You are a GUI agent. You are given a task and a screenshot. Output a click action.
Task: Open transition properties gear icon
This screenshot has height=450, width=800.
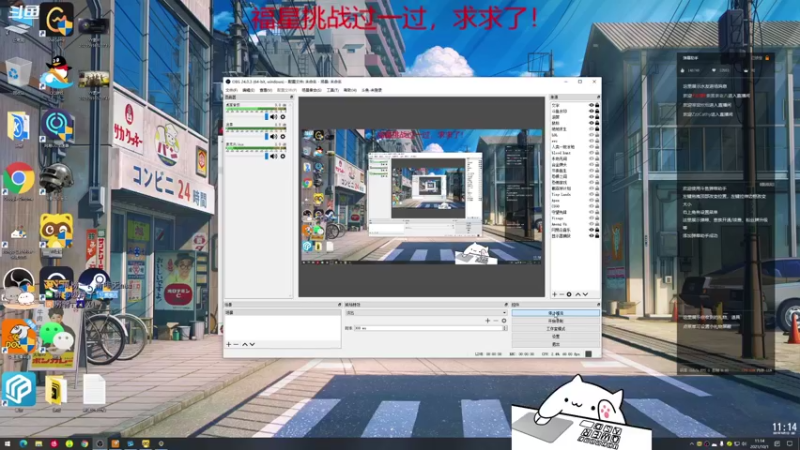coord(504,321)
